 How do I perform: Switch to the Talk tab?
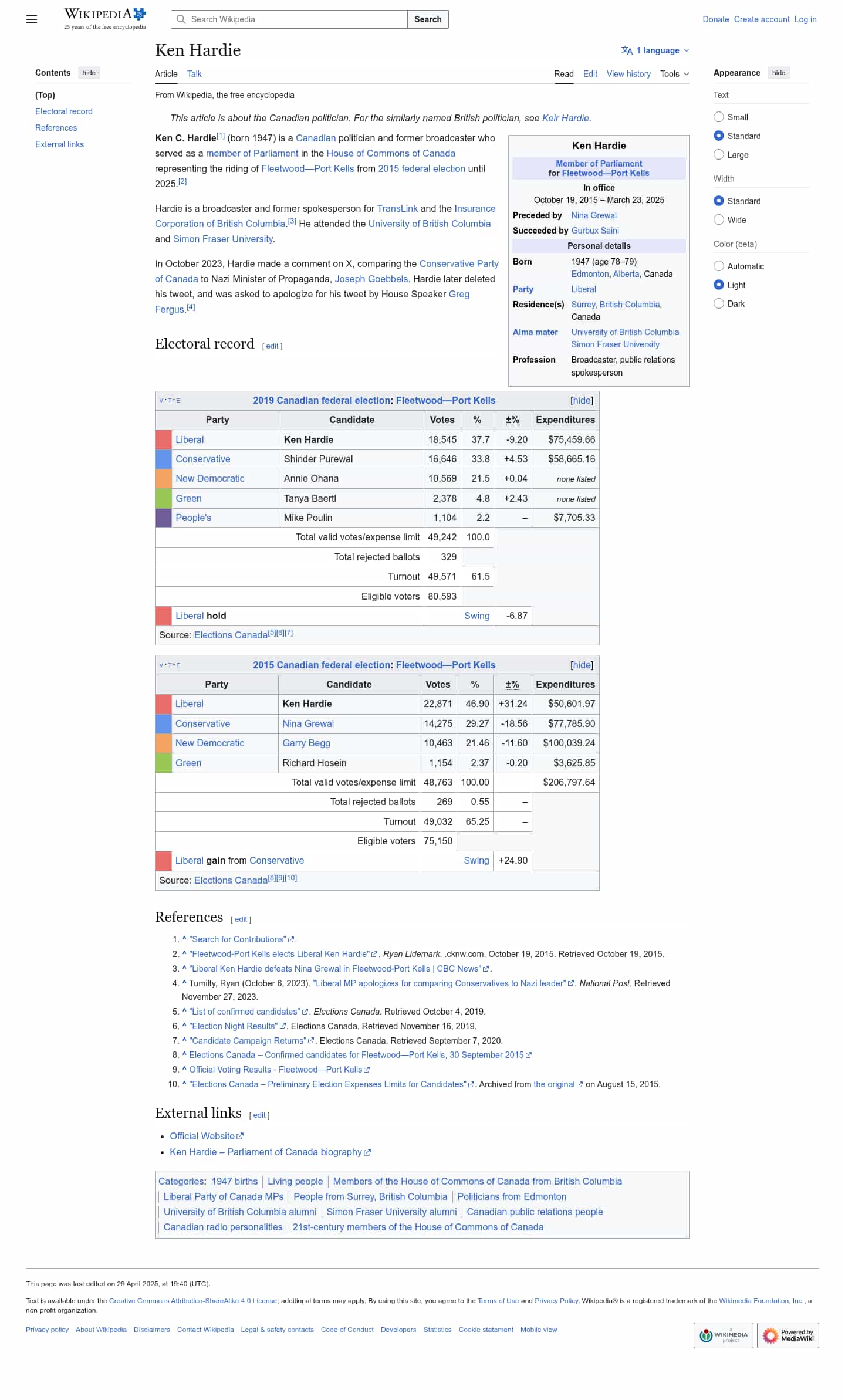[194, 74]
